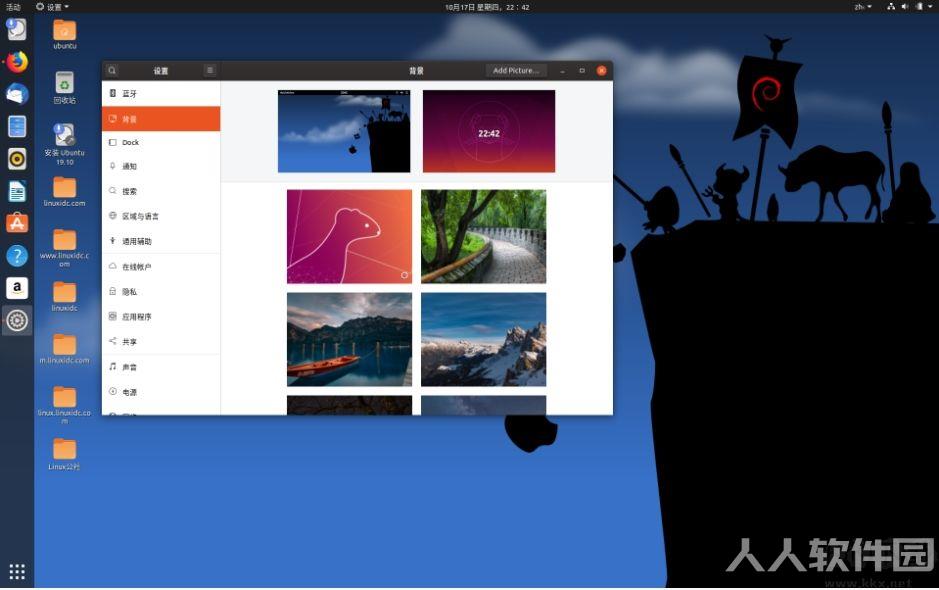
Task: Choose the red boat on lake wallpaper
Action: (x=349, y=340)
